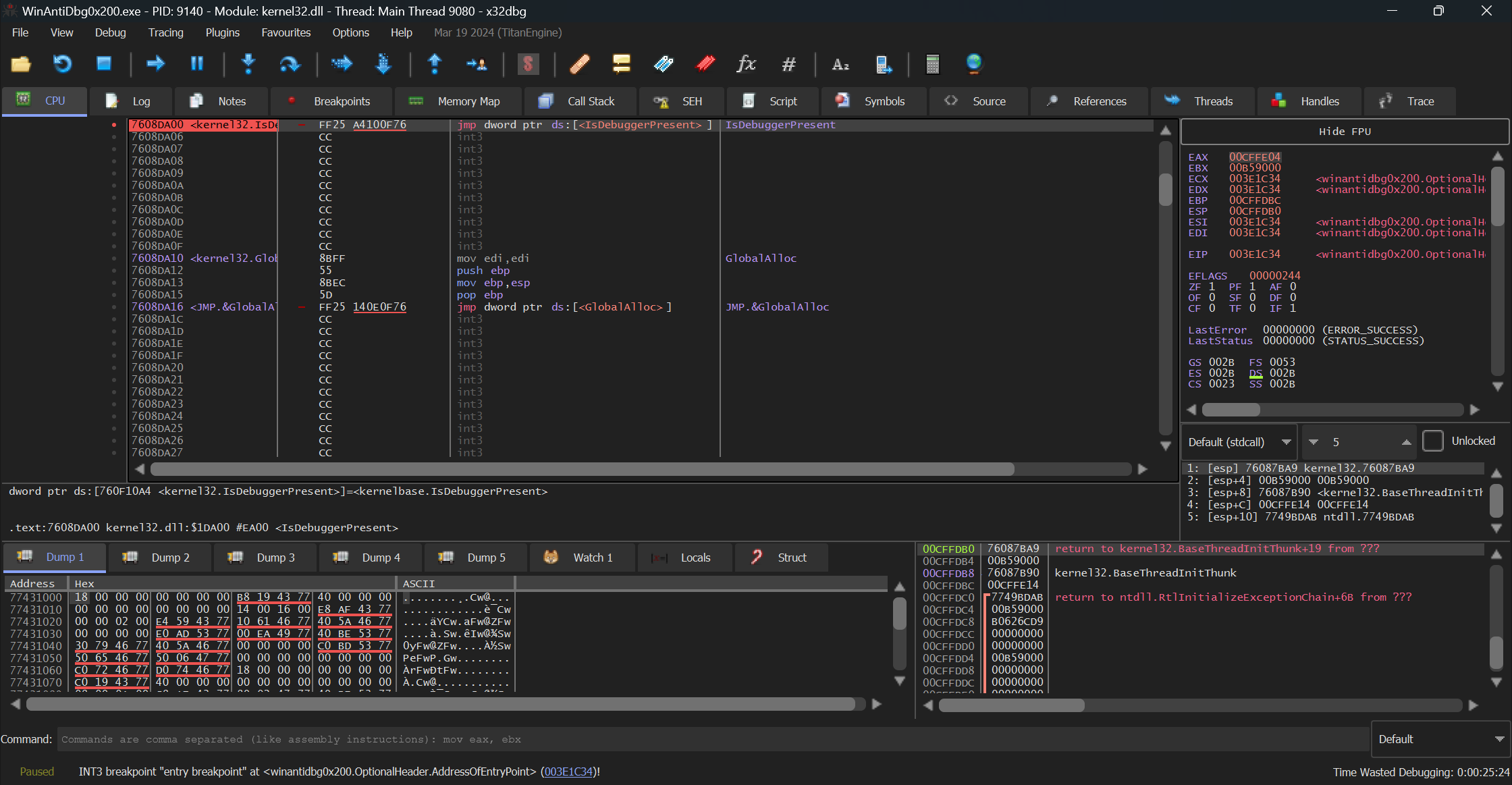Screen dimensions: 1512x785
Task: Click the Hide FPU button
Action: (x=1345, y=132)
